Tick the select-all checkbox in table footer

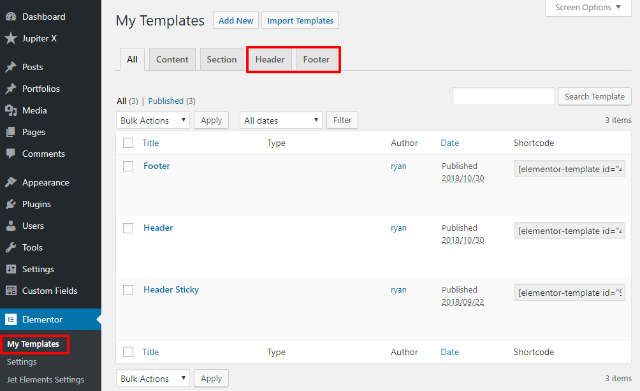point(128,352)
